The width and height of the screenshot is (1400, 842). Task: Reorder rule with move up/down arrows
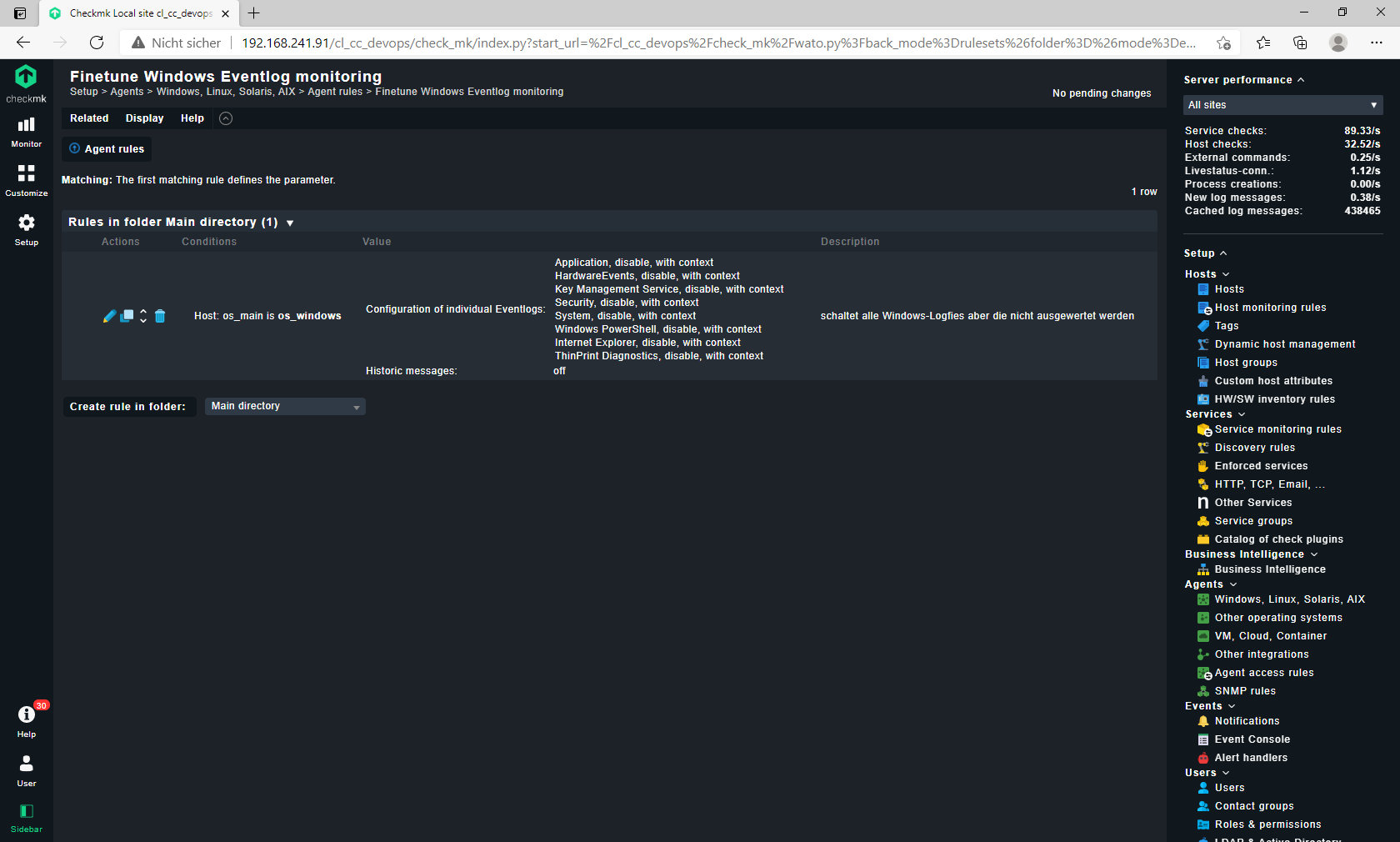142,316
